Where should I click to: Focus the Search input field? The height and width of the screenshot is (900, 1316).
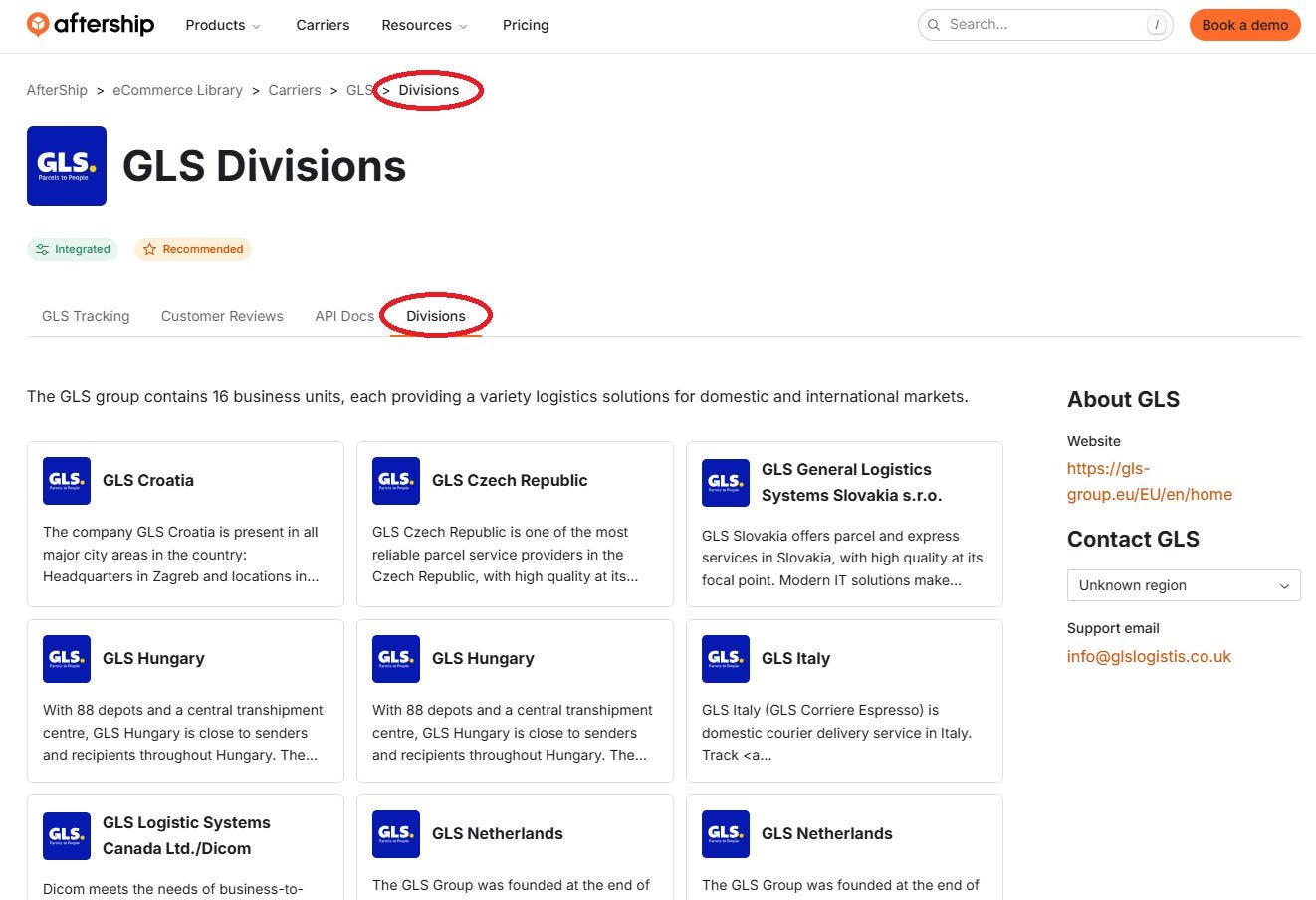click(x=1045, y=25)
